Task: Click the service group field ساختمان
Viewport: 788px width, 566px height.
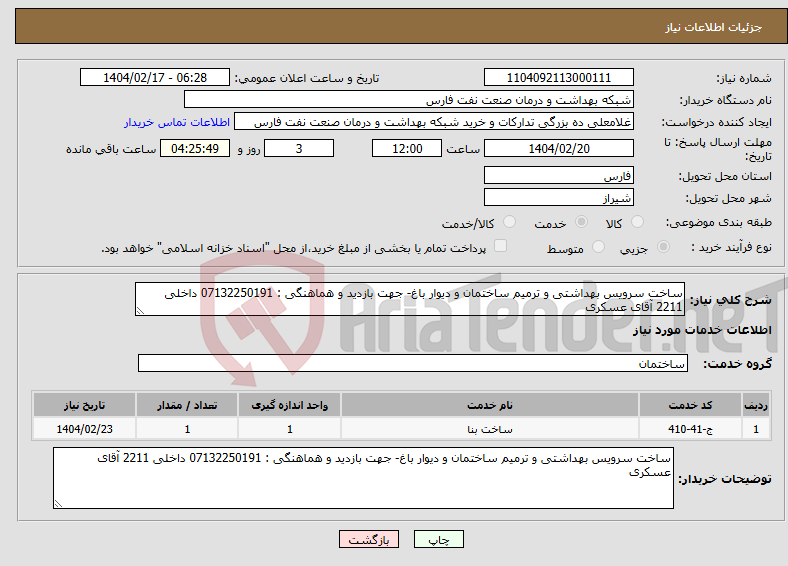Action: click(x=413, y=363)
